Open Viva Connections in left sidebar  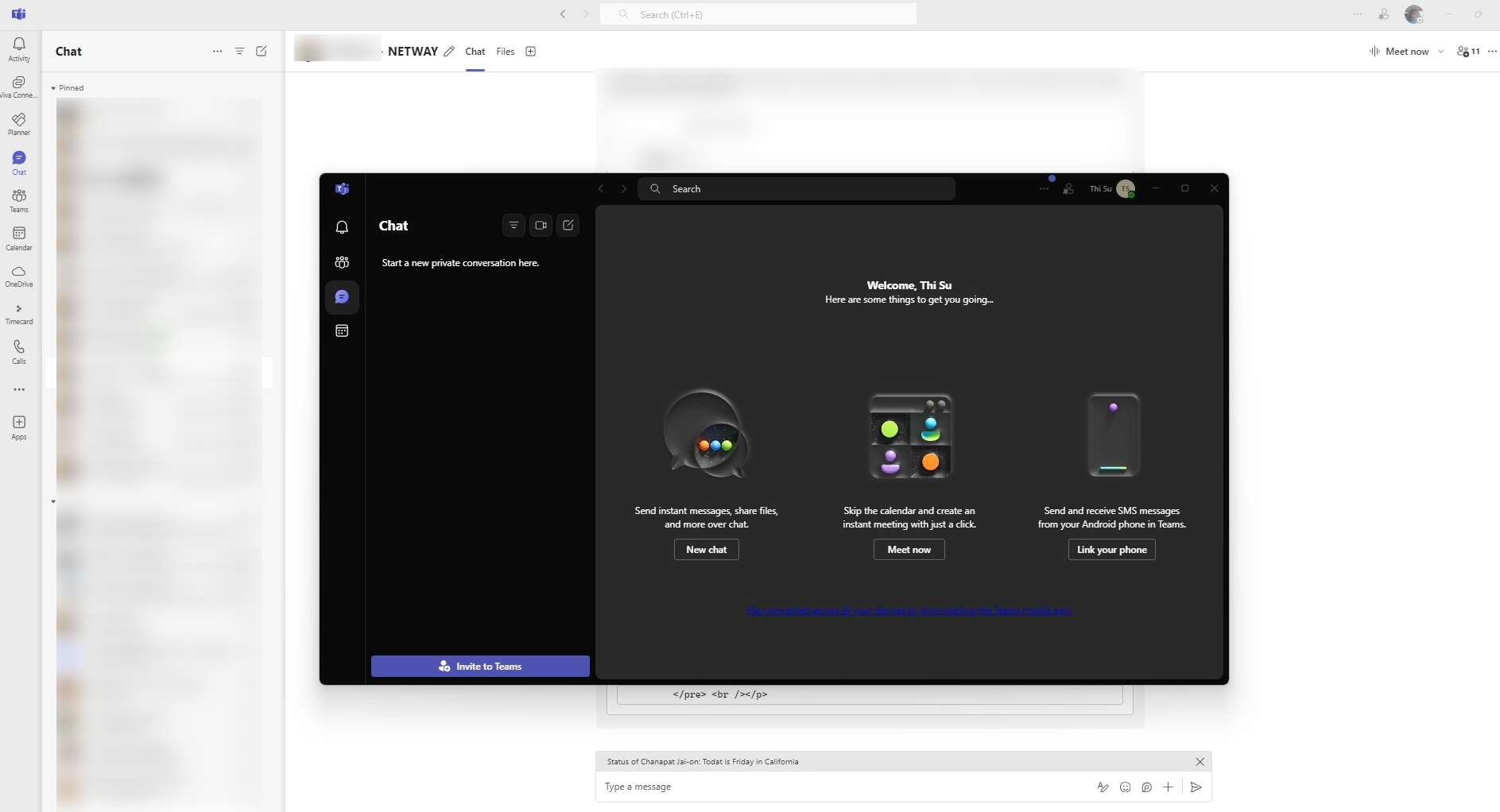tap(19, 87)
